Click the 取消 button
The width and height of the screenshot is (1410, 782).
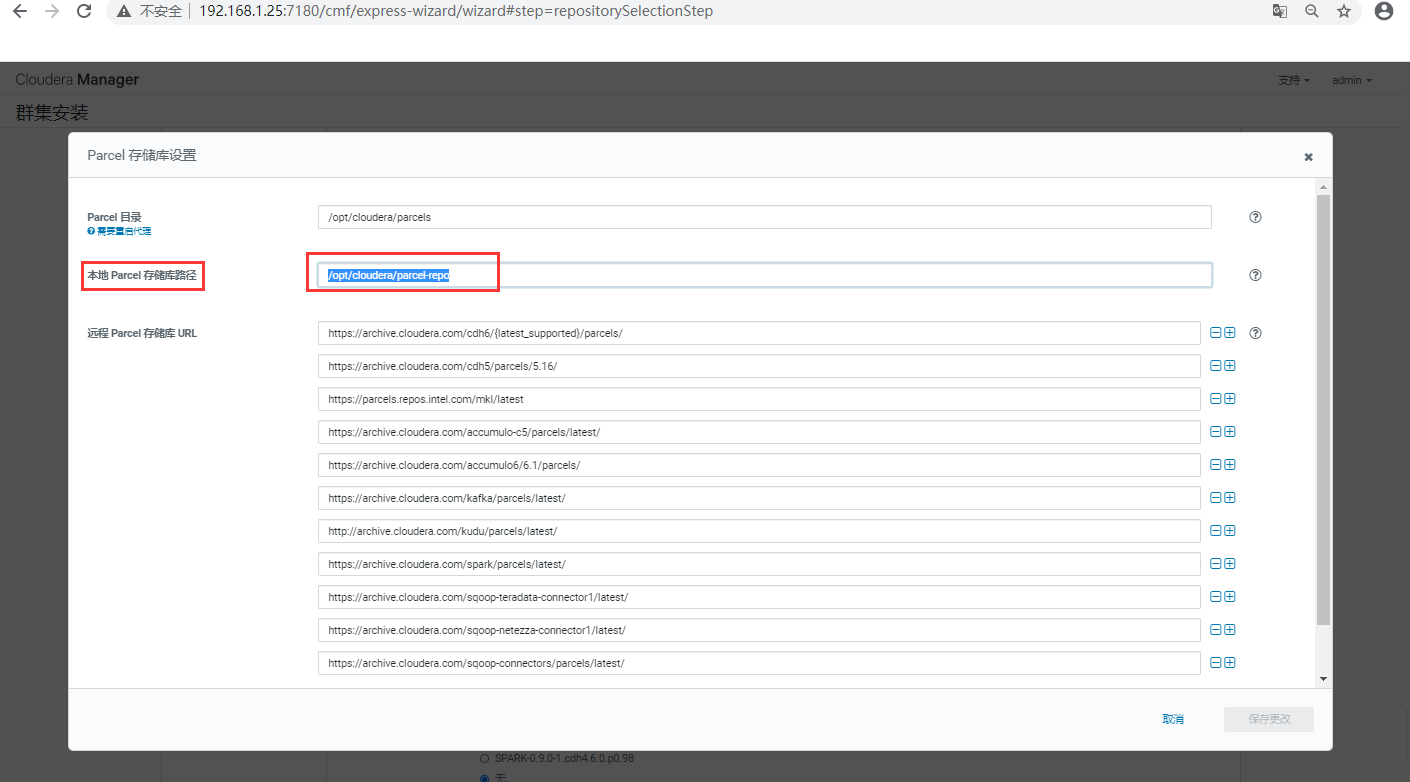pyautogui.click(x=1173, y=719)
